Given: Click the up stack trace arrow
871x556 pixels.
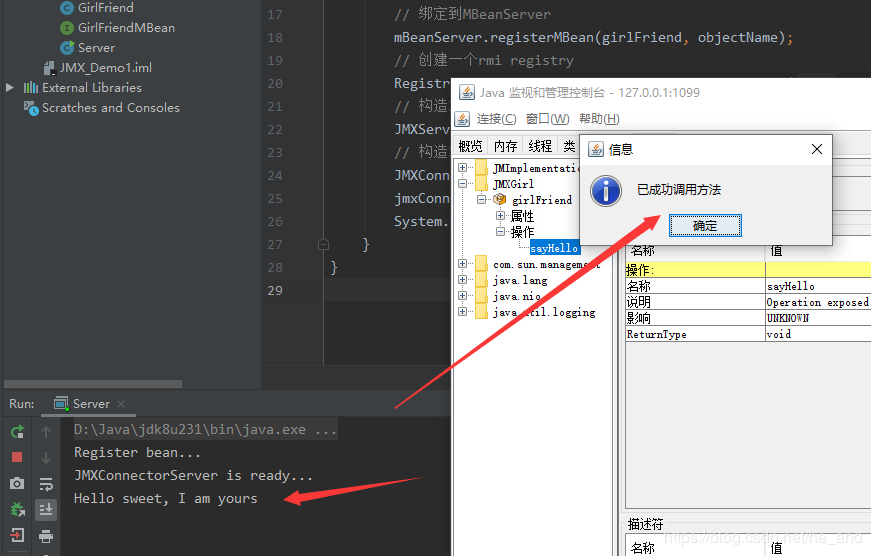Looking at the screenshot, I should pos(46,431).
